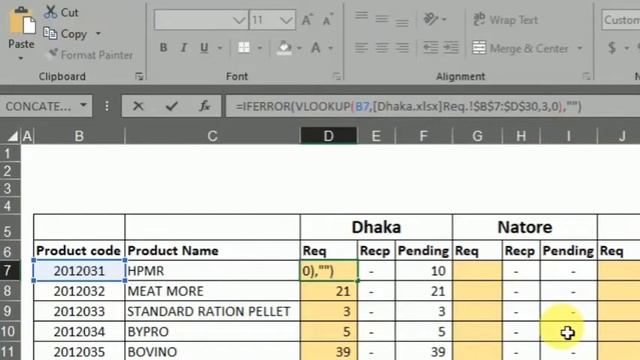640x360 pixels.
Task: Click the Orientation text angle icon
Action: tap(431, 19)
